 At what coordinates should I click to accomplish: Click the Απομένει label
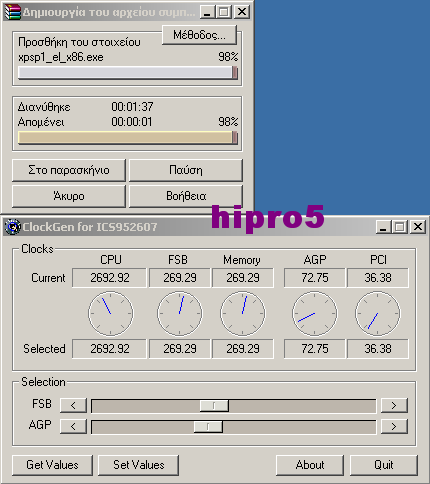click(41, 122)
